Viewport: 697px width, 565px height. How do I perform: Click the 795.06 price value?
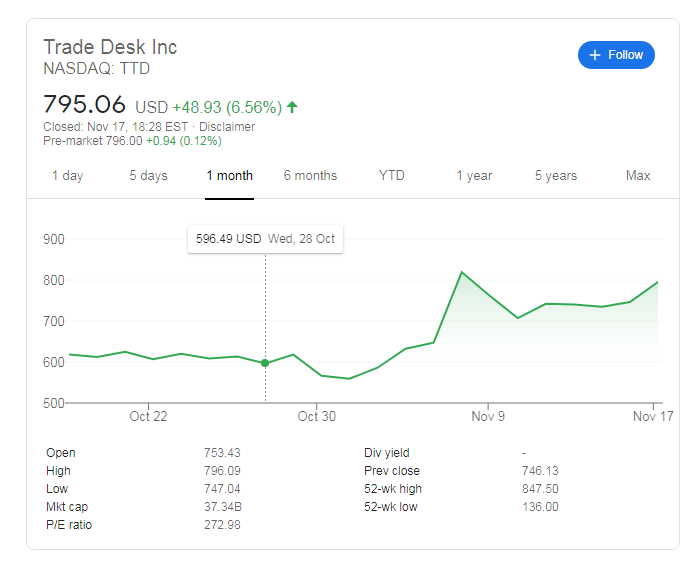click(84, 104)
